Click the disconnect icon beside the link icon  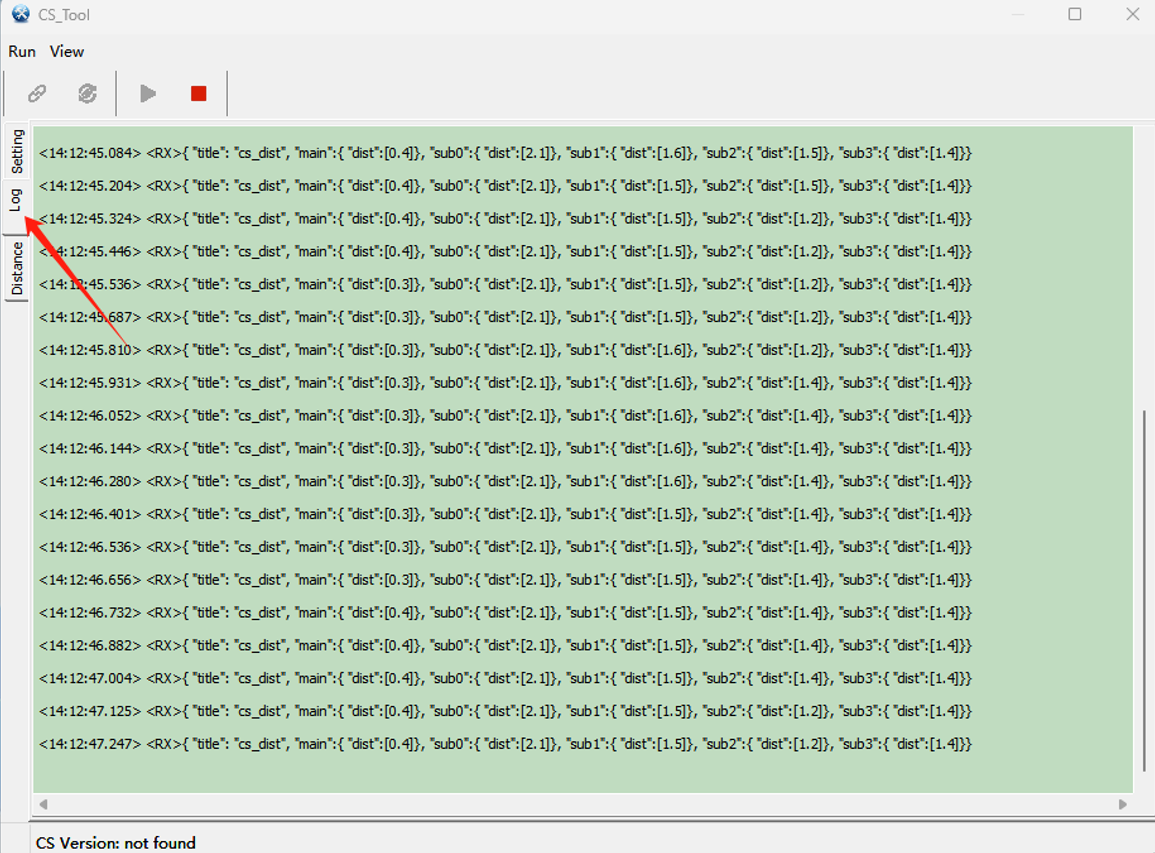coord(88,93)
